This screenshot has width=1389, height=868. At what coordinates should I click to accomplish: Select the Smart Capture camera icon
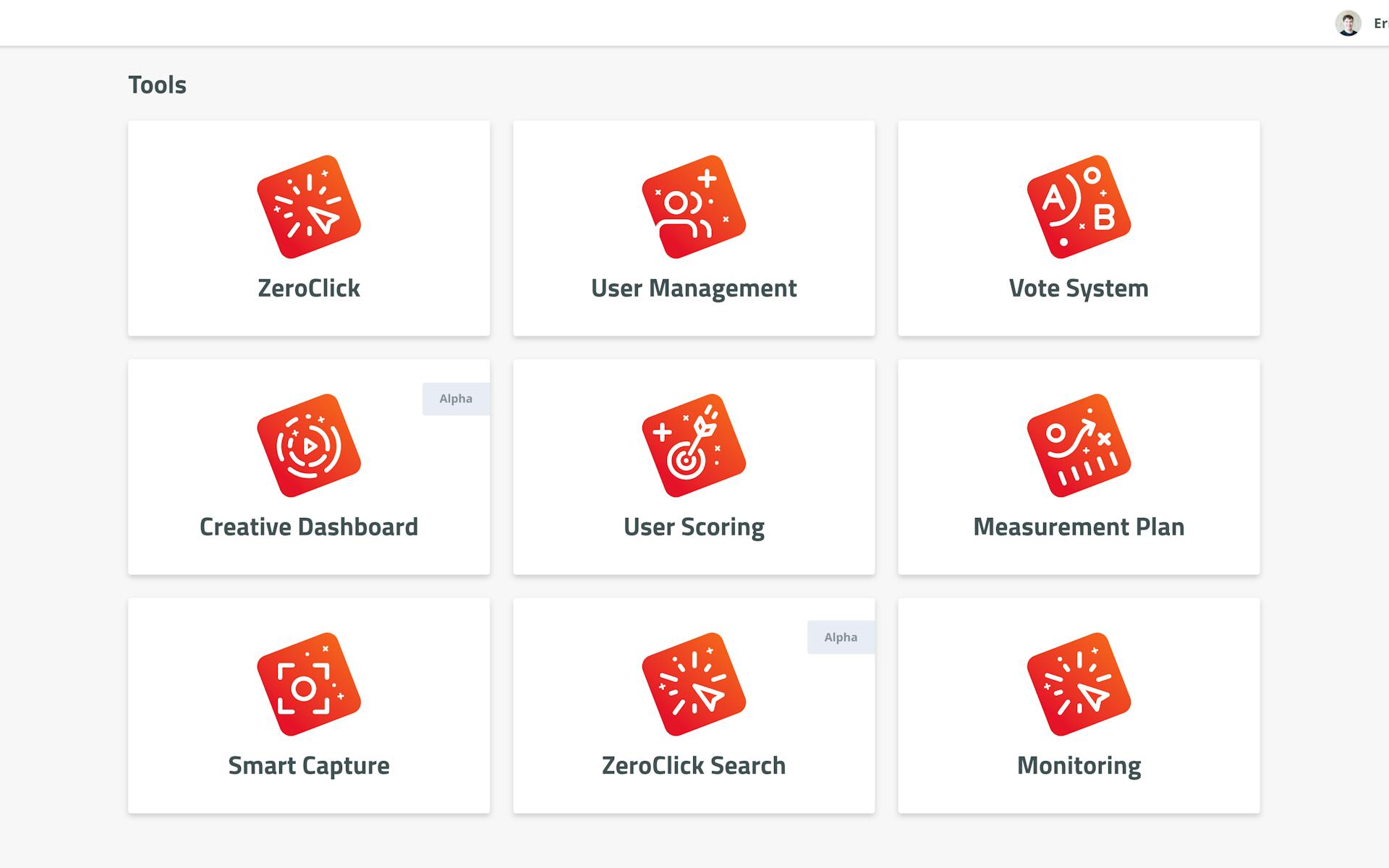[309, 684]
